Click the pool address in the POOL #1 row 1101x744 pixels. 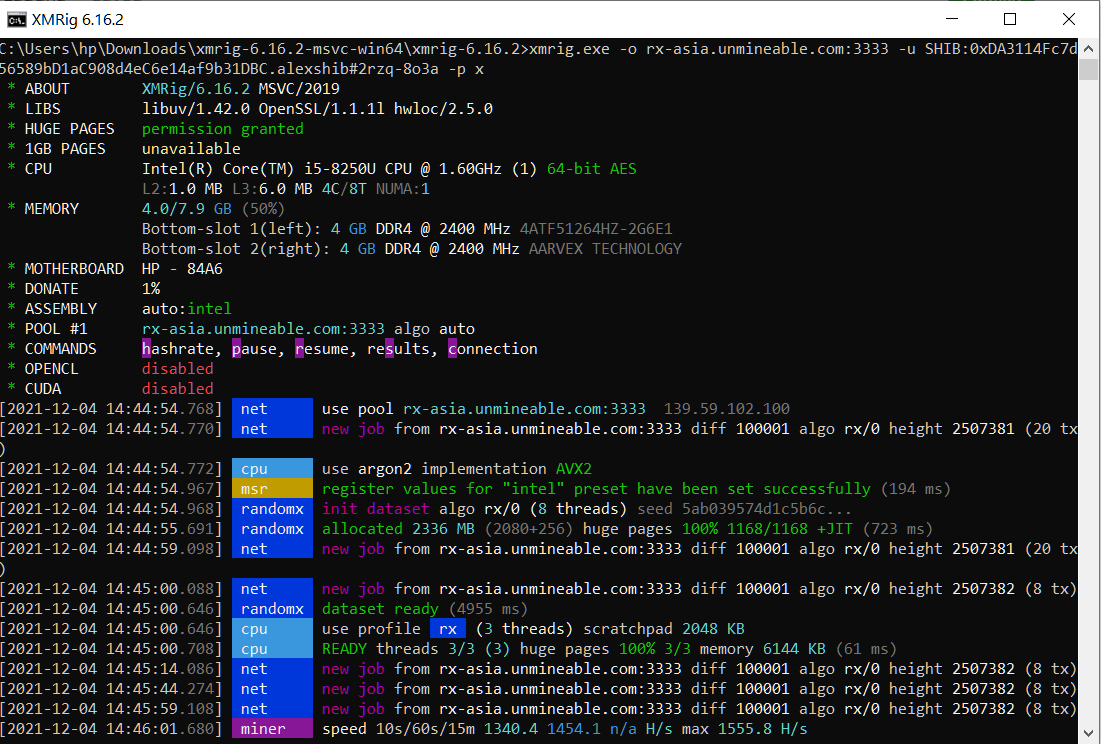click(263, 329)
